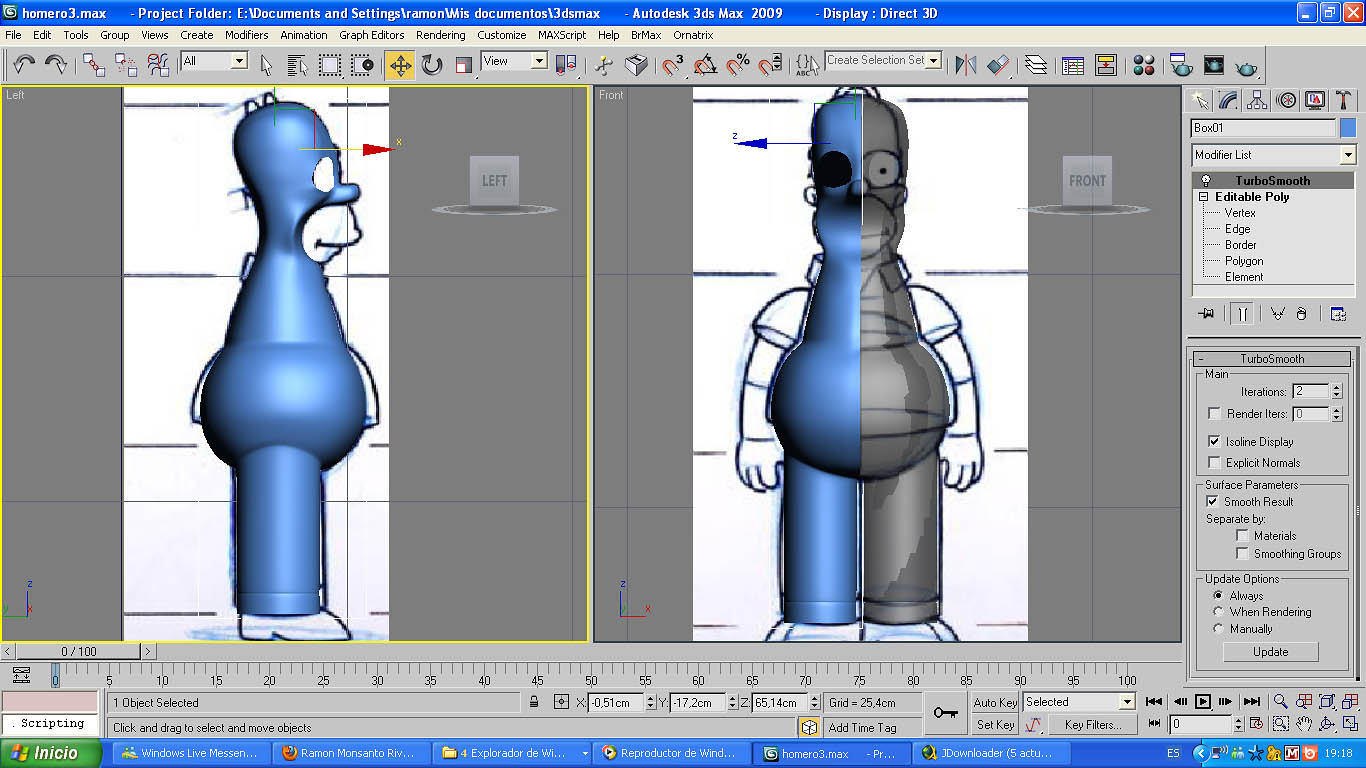Adjust the X coordinate spinner arrows
Screen dimensions: 1366x768
[x=650, y=702]
